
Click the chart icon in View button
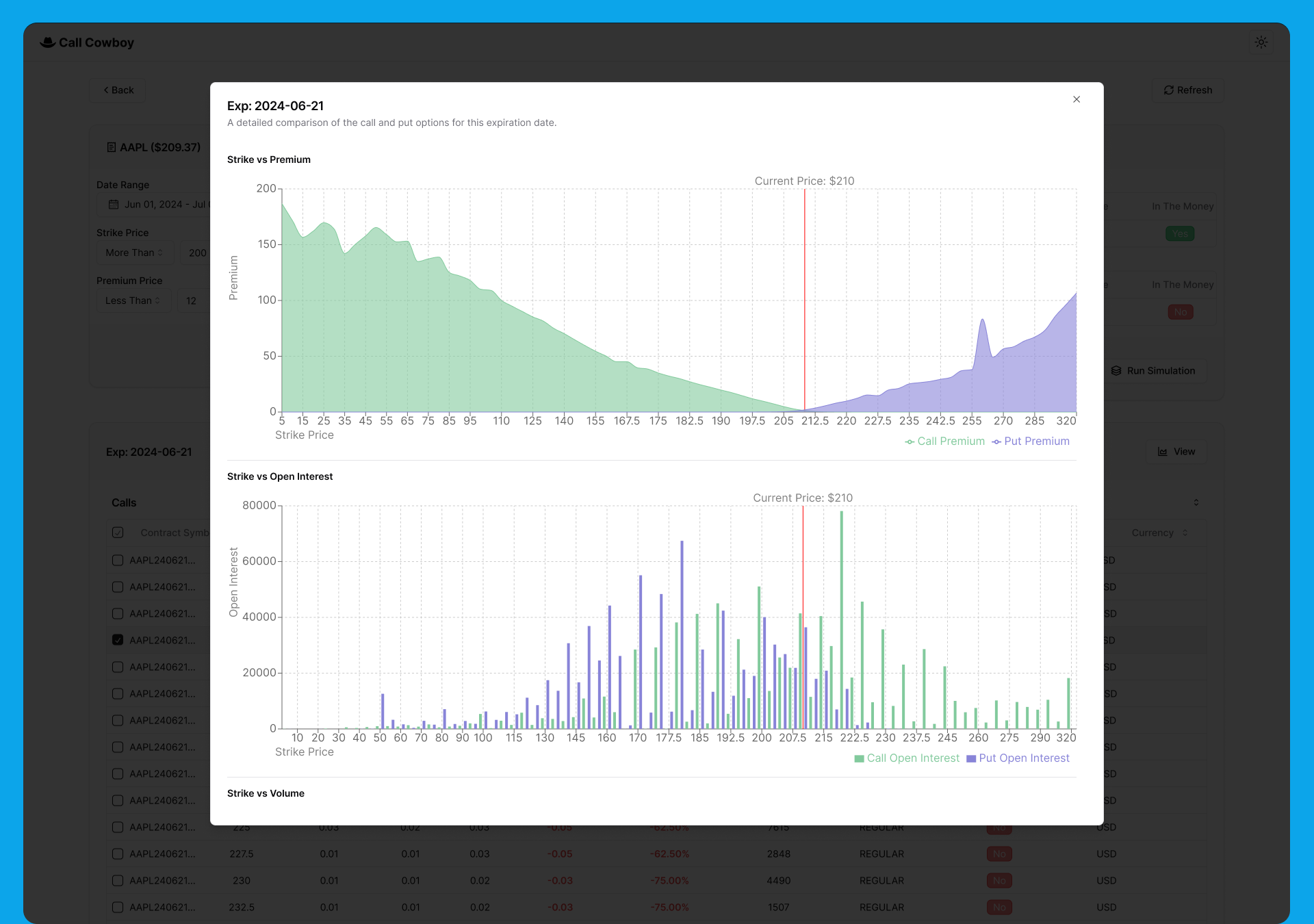pyautogui.click(x=1163, y=452)
